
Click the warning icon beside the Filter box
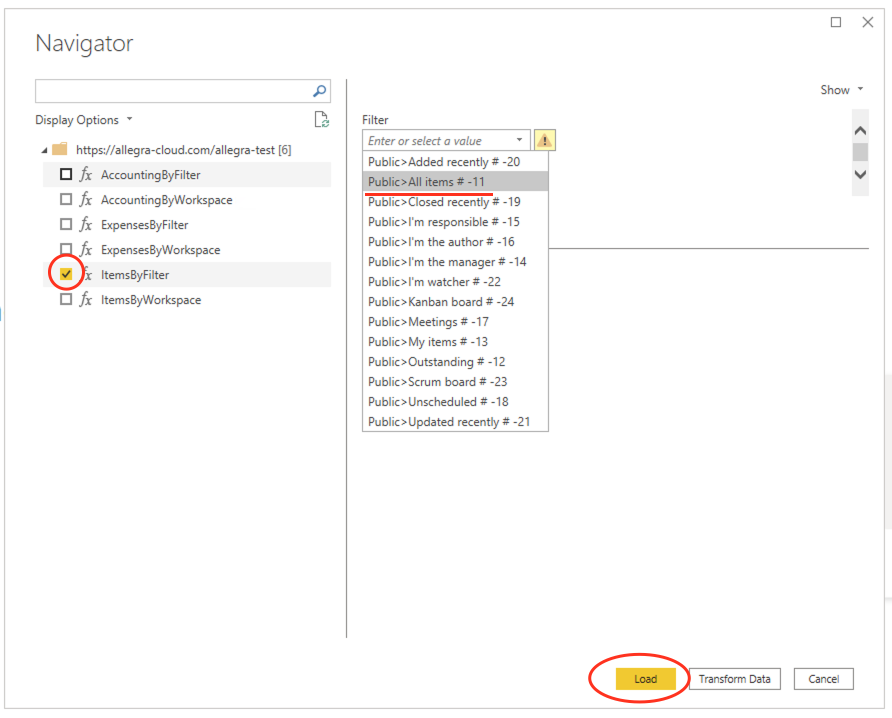[x=544, y=140]
